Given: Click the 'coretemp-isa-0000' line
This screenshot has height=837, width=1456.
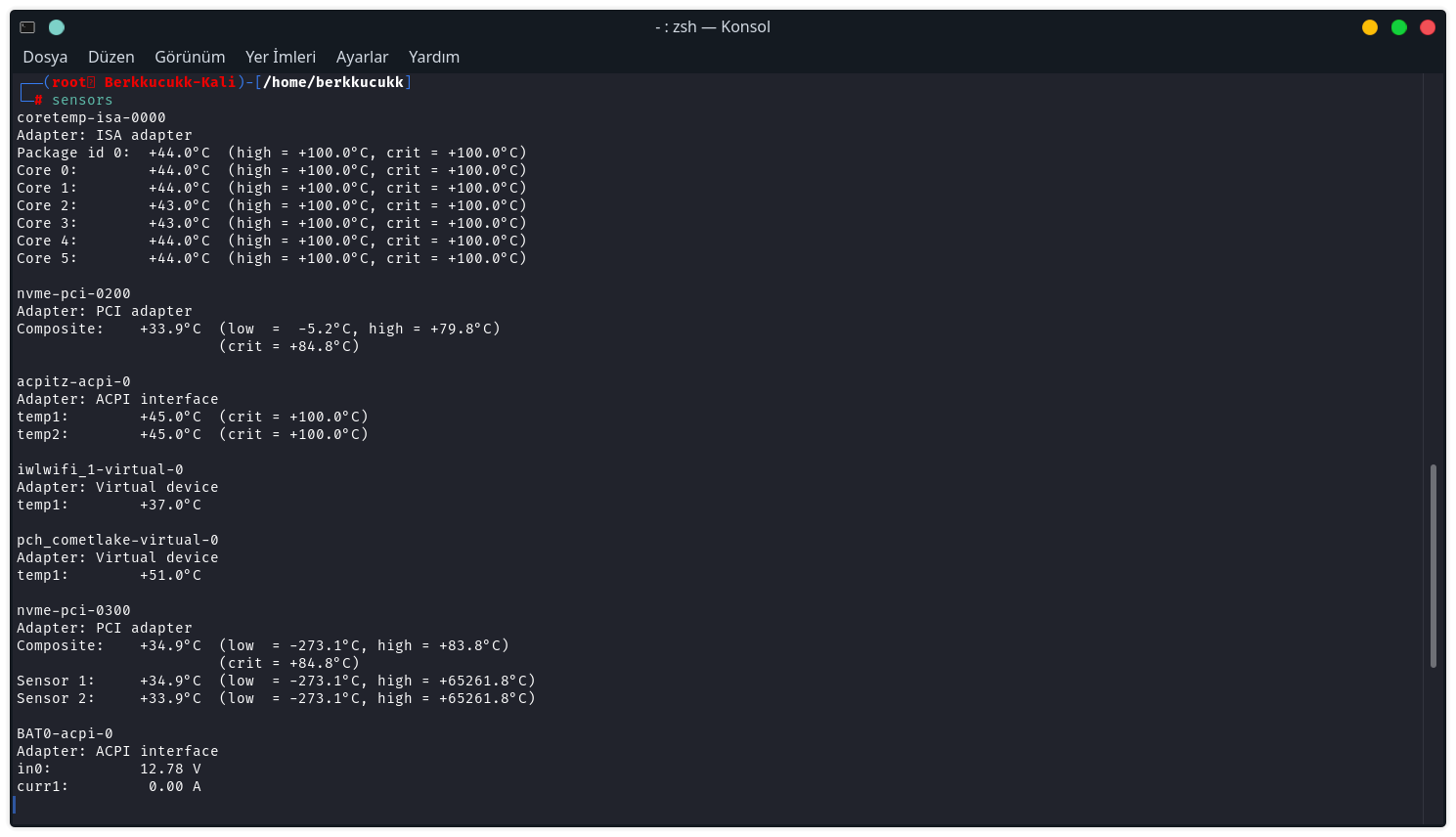Looking at the screenshot, I should pos(91,117).
